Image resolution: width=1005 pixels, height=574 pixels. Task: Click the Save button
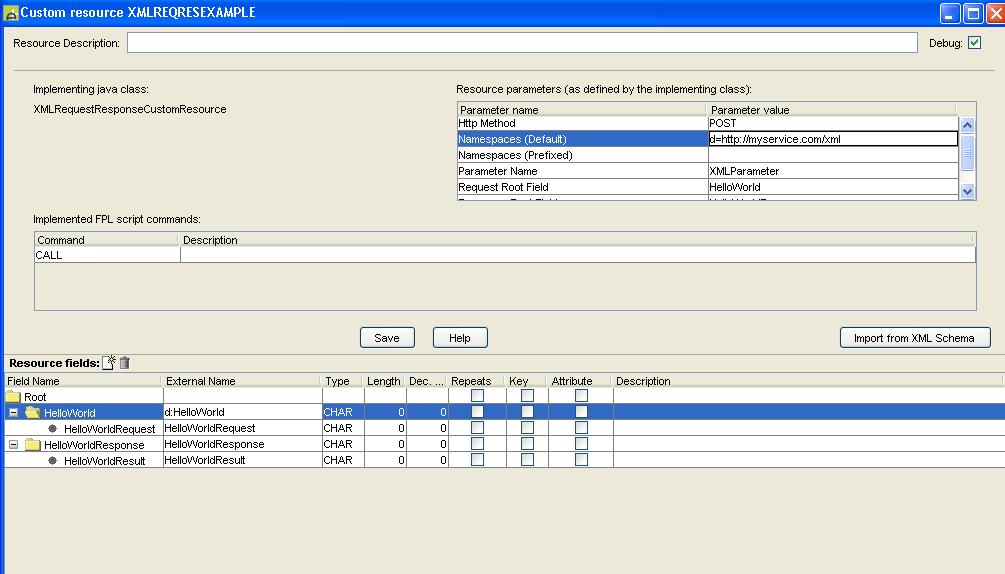coord(387,338)
